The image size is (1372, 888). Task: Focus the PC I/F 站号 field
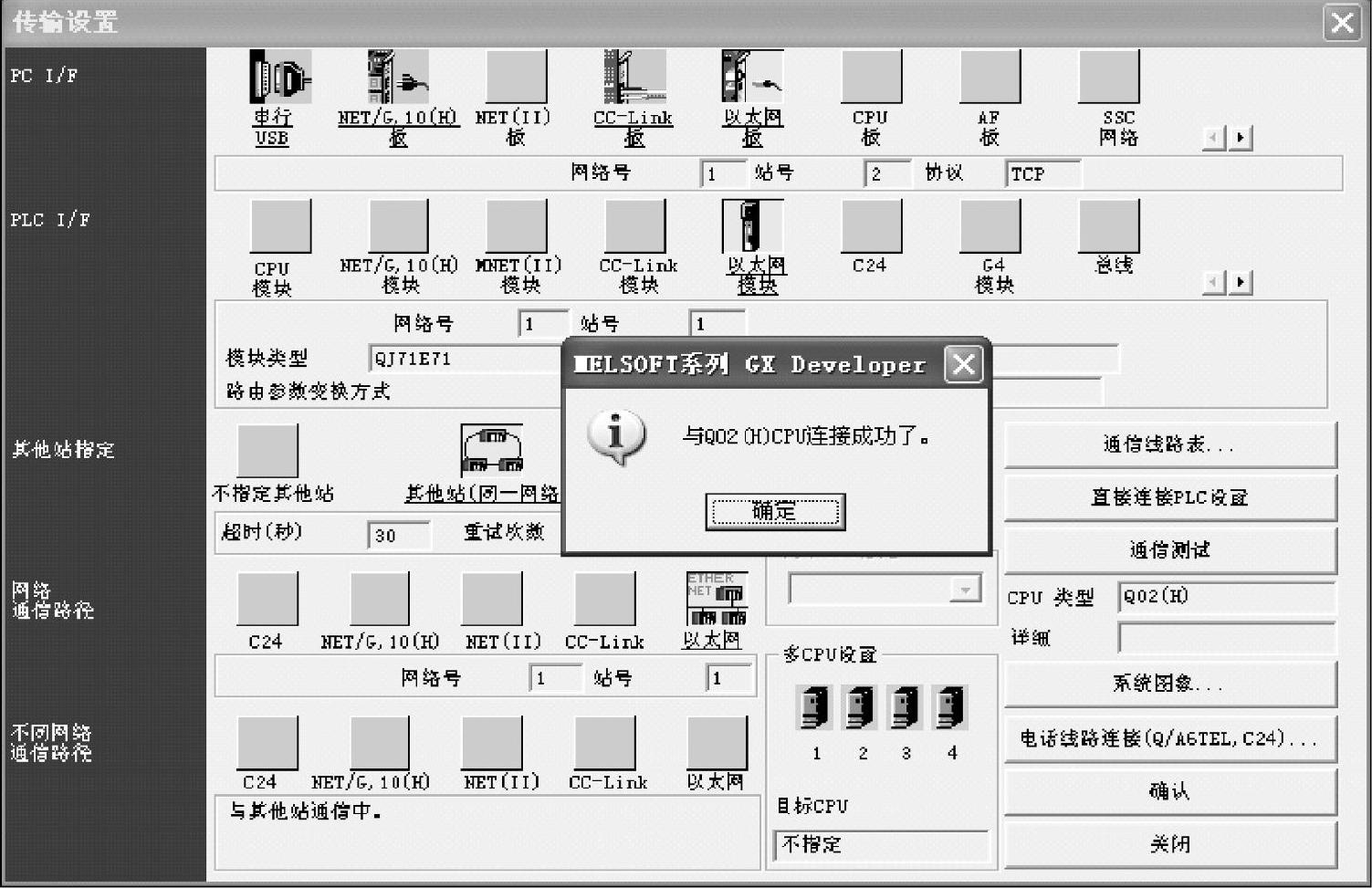887,173
